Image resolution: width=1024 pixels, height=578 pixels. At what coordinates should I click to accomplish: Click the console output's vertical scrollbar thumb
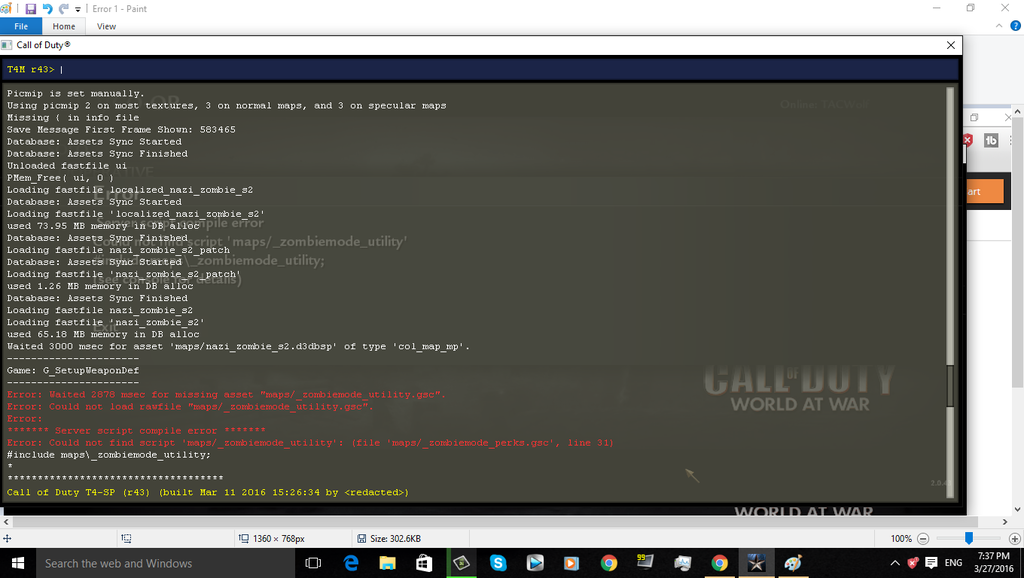tap(950, 385)
